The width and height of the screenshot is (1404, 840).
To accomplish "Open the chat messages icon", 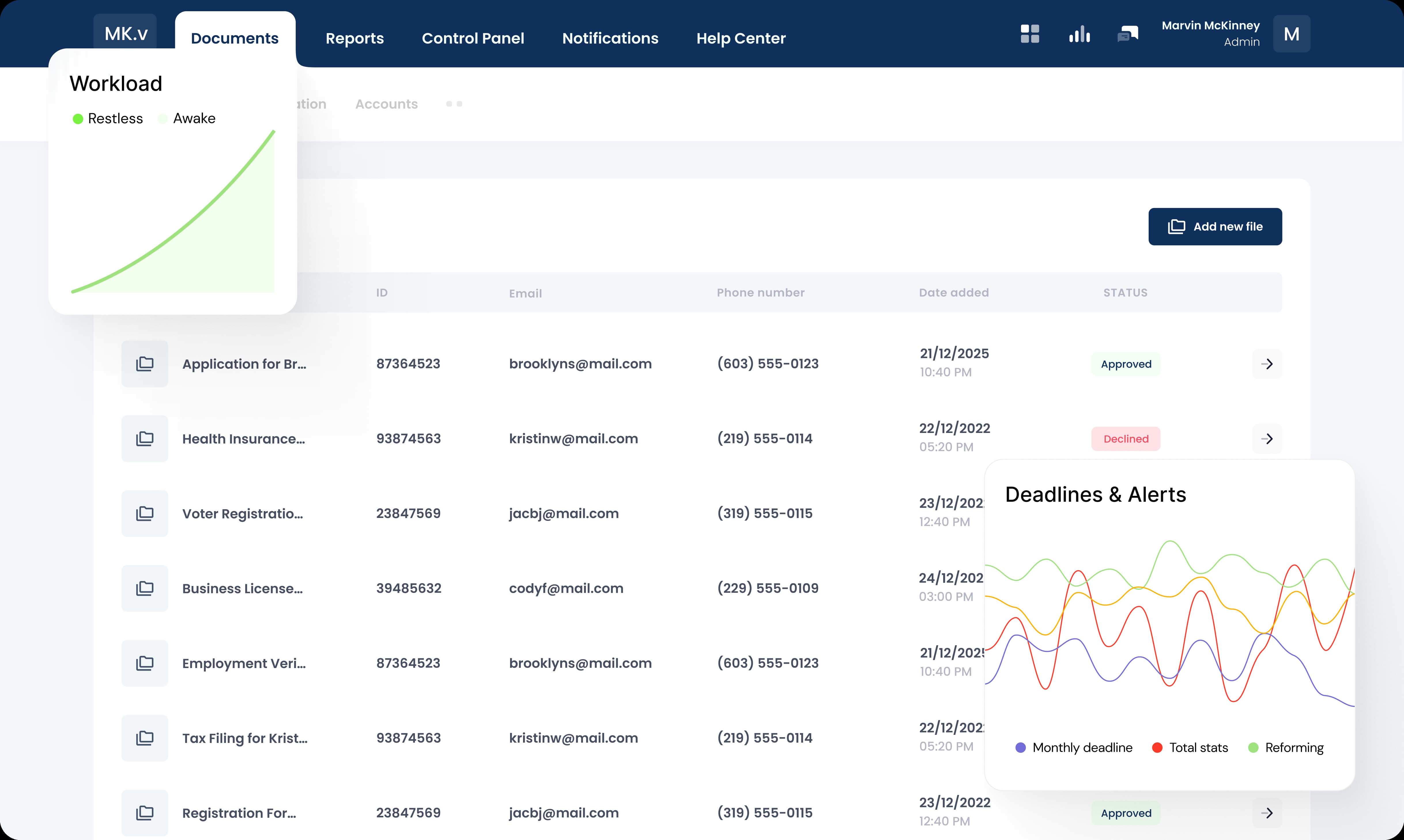I will coord(1128,34).
